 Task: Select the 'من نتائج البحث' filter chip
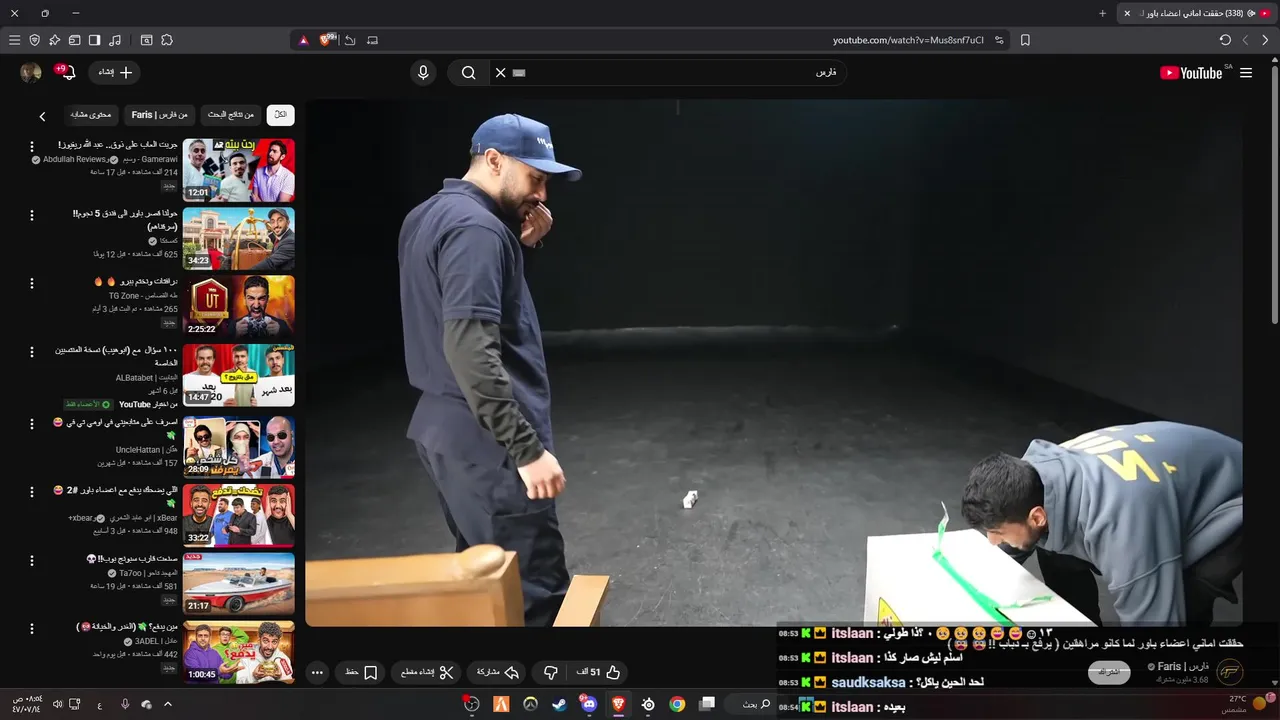click(x=231, y=115)
